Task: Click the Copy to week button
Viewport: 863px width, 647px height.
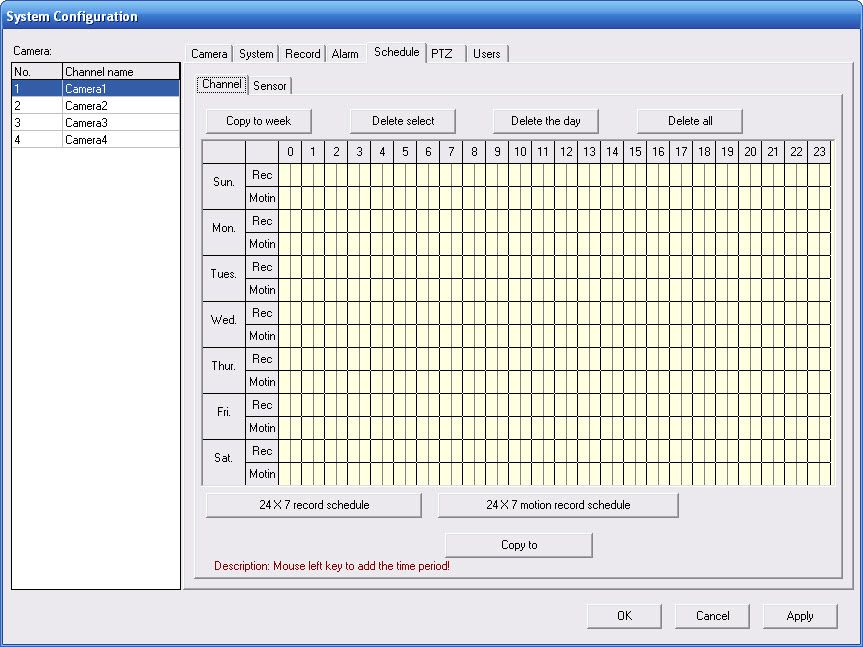Action: click(258, 121)
